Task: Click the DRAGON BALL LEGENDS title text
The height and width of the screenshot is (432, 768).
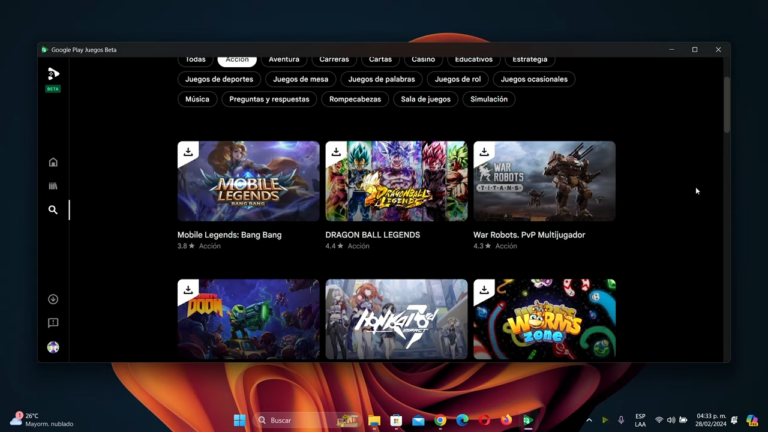Action: click(373, 235)
